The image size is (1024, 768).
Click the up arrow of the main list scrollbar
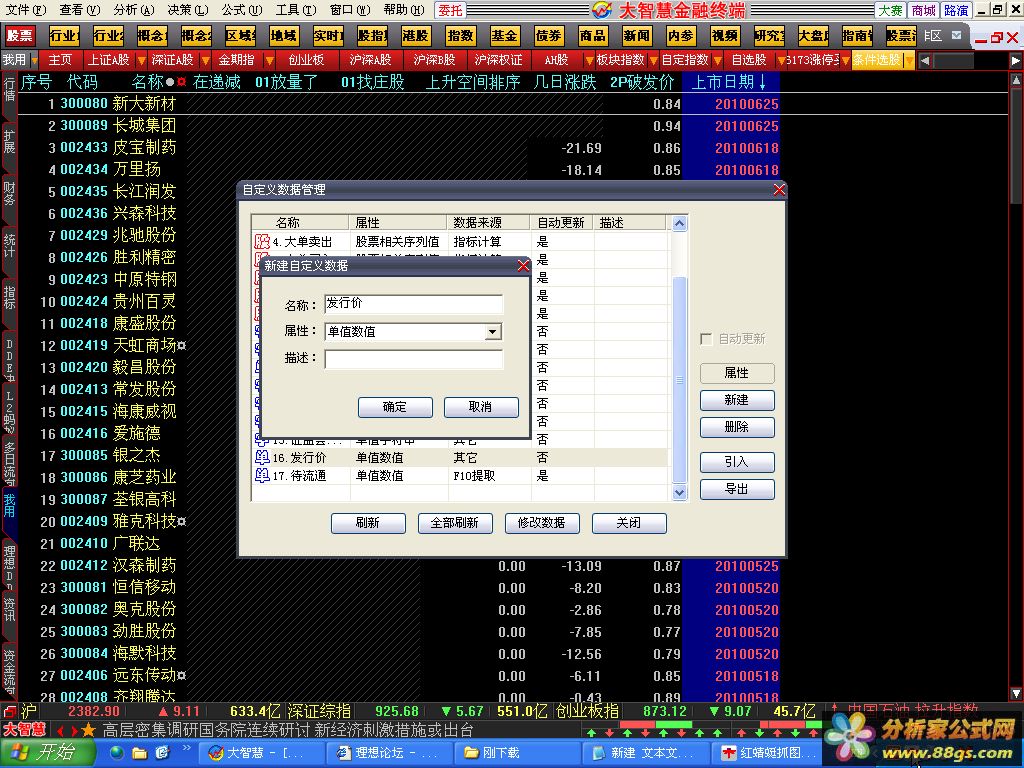point(1016,80)
